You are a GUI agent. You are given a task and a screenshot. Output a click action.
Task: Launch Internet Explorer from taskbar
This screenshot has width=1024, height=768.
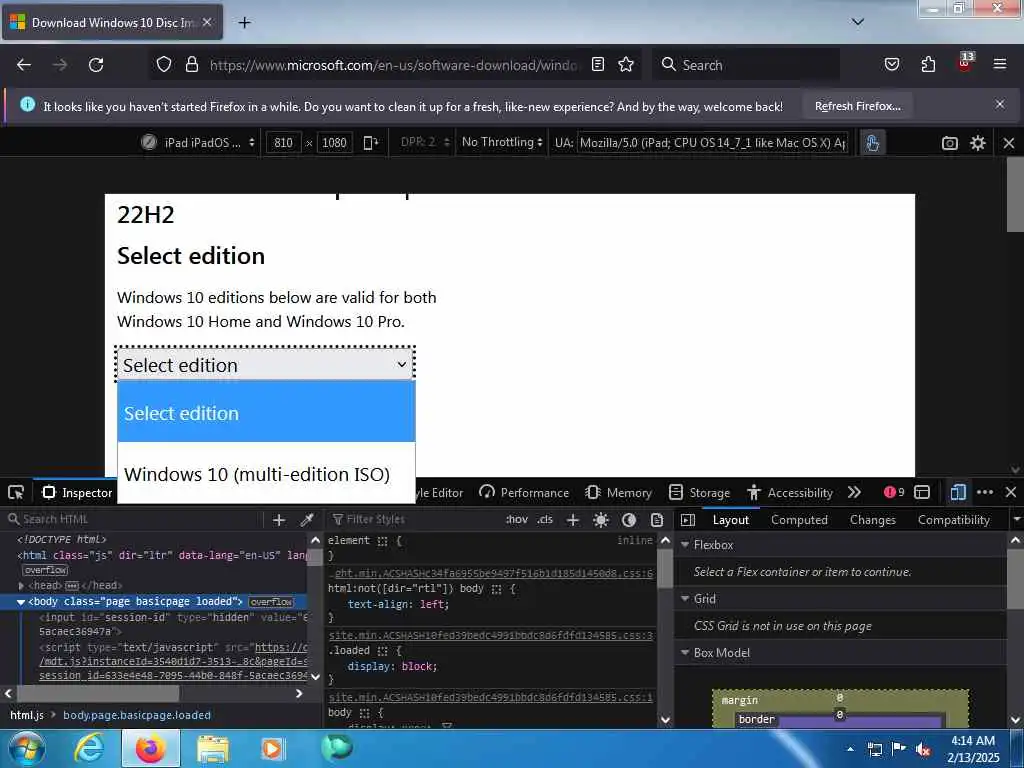click(x=89, y=748)
